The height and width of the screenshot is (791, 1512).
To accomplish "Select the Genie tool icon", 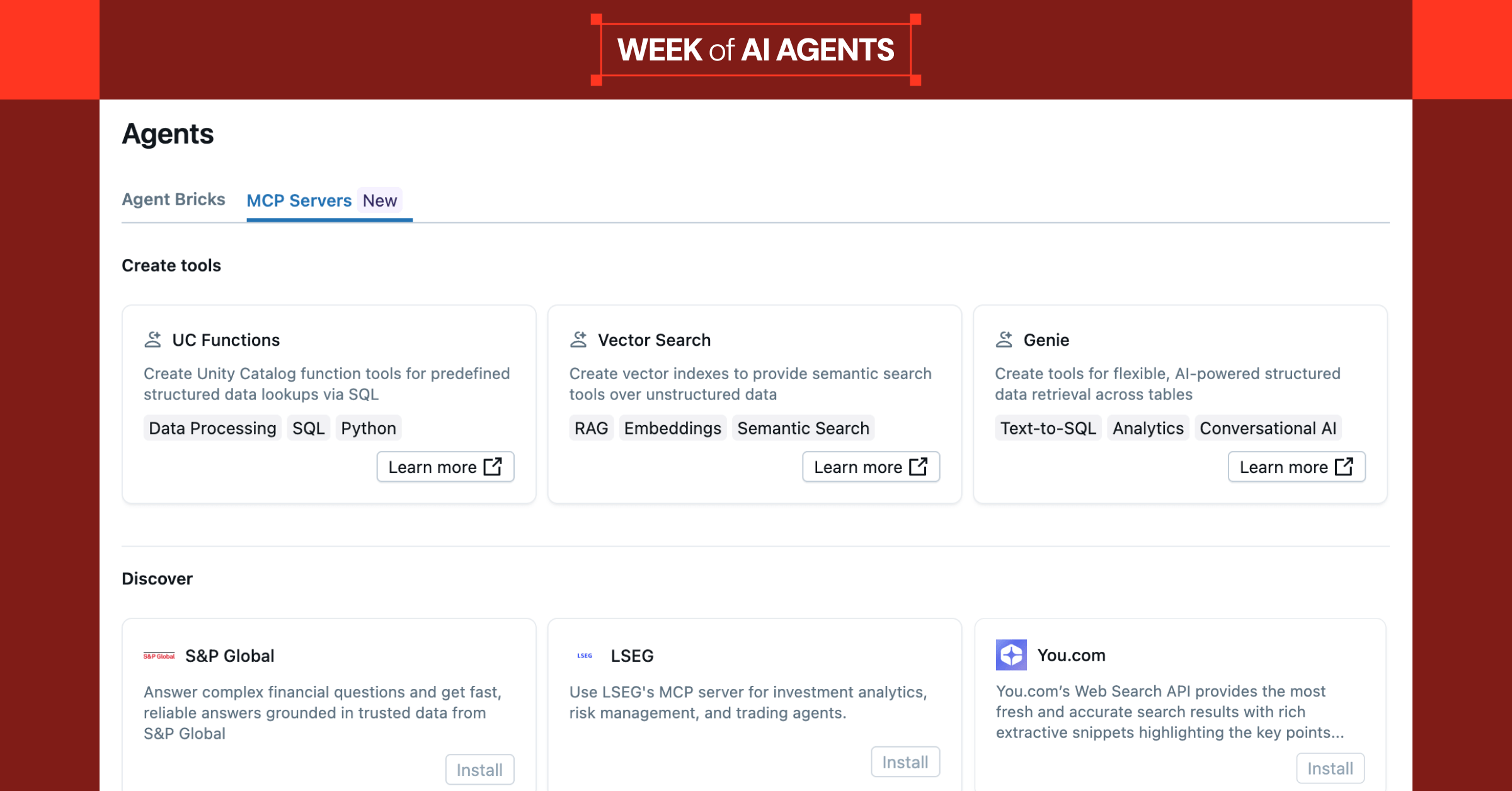I will (1004, 339).
